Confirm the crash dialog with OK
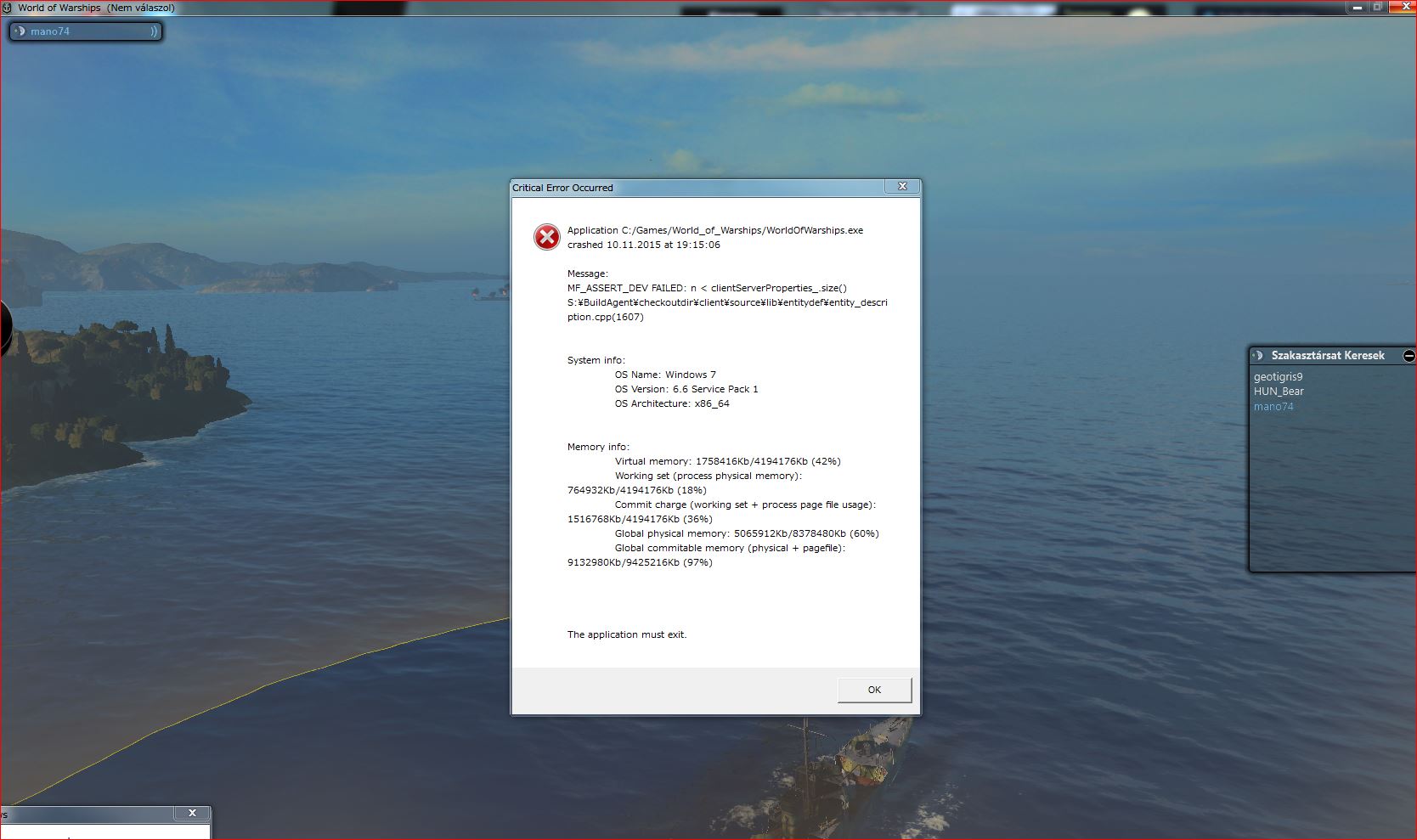1417x840 pixels. tap(874, 690)
